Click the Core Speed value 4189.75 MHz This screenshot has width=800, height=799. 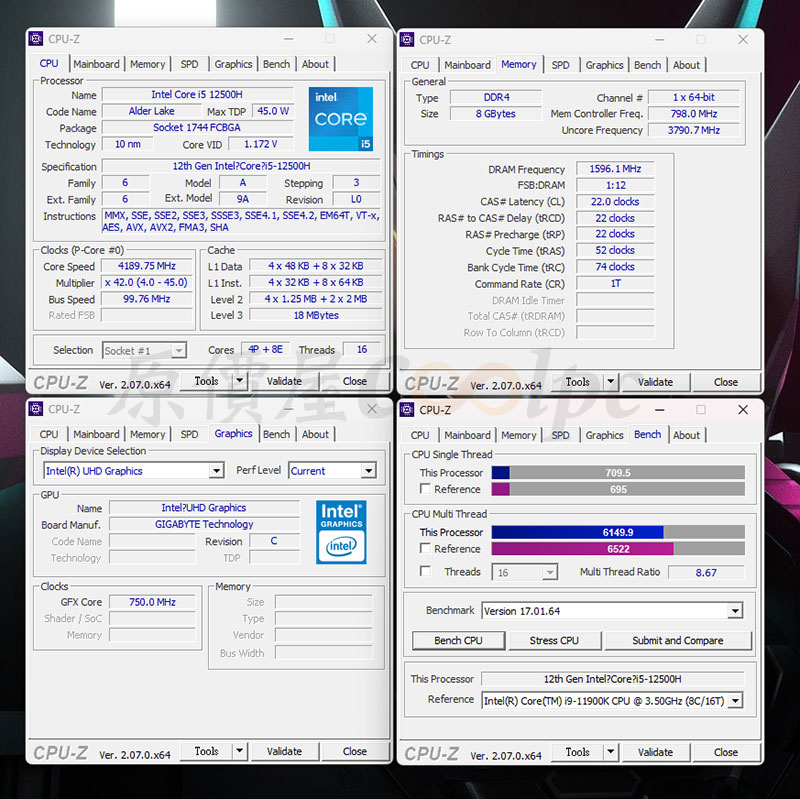pos(146,266)
